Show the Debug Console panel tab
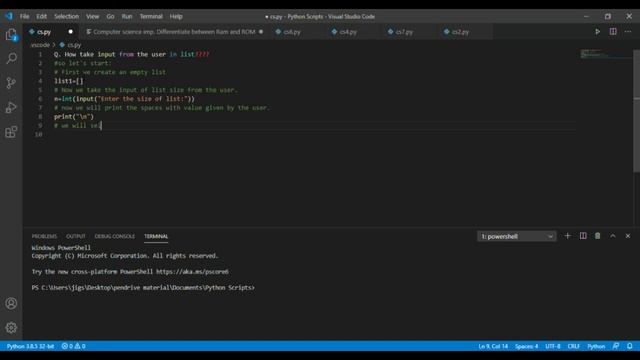The image size is (640, 360). [x=115, y=236]
